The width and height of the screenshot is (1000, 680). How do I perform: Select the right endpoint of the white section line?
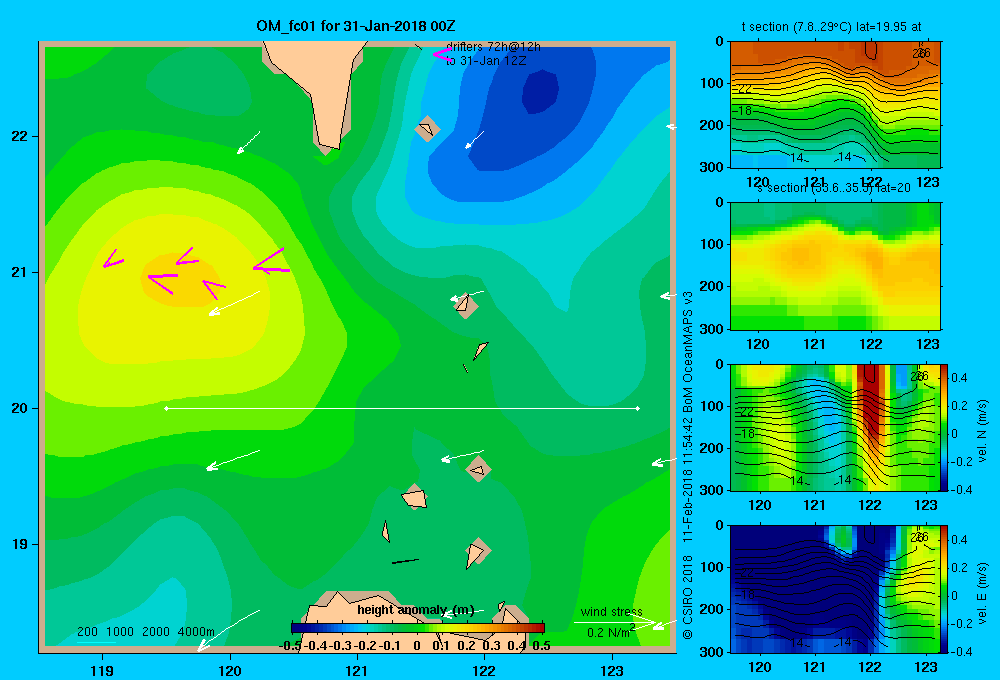click(638, 408)
